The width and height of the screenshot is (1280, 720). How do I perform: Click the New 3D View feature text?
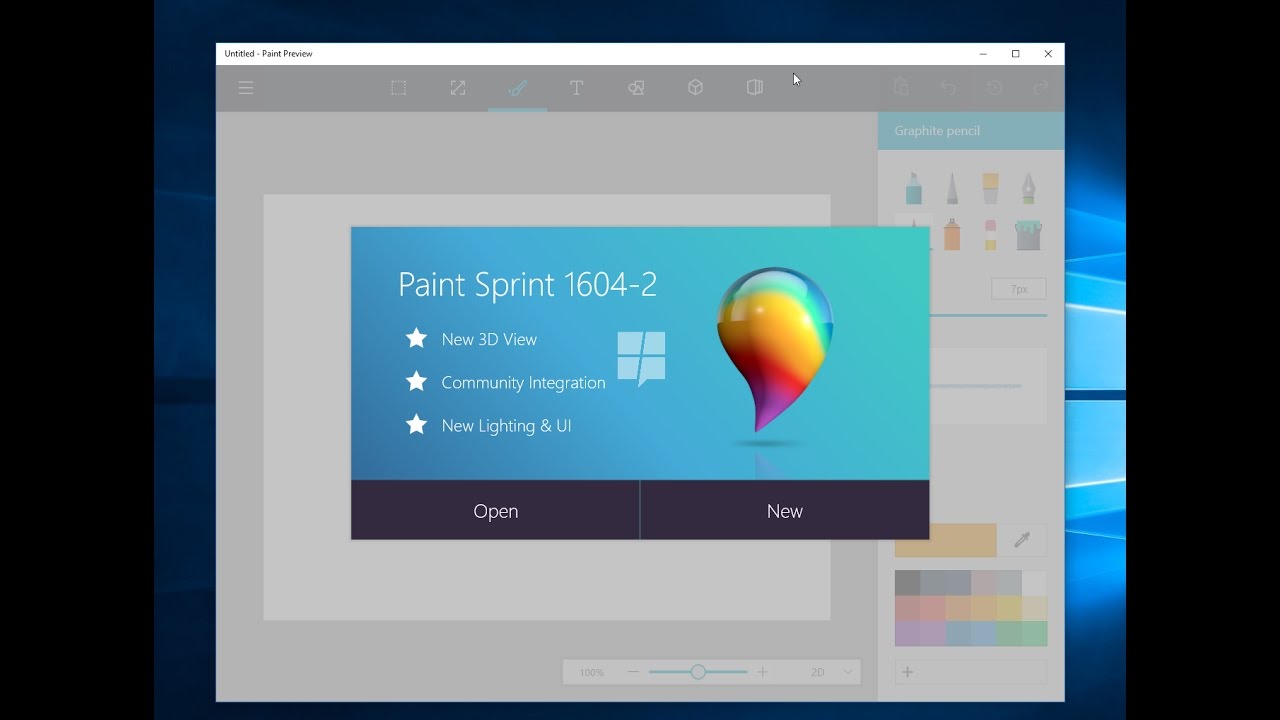[x=489, y=339]
